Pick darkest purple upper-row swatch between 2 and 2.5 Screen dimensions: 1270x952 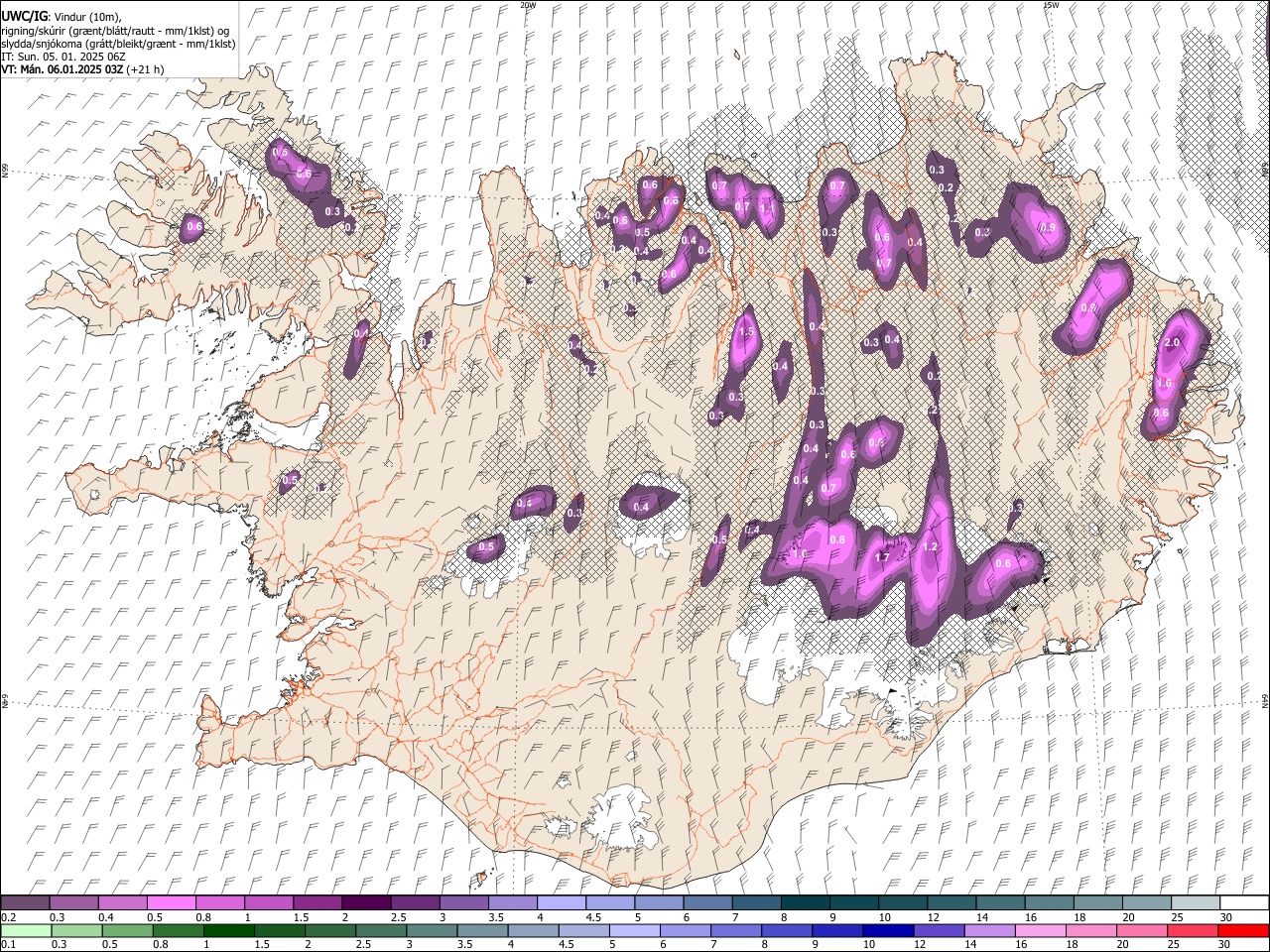366,902
